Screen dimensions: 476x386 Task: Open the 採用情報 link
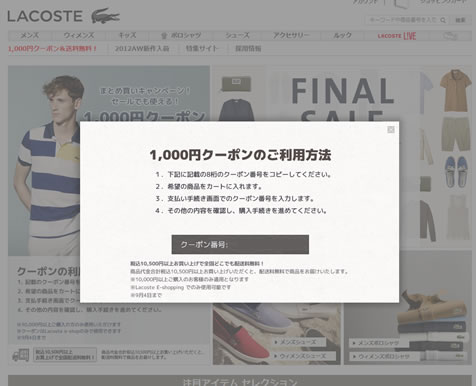click(248, 49)
